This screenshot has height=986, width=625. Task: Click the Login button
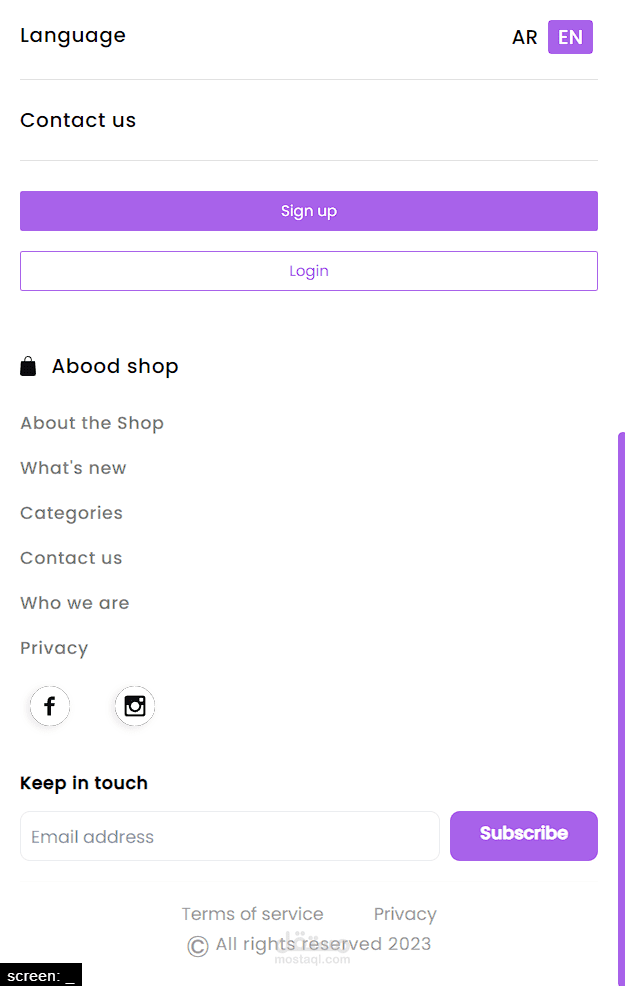(309, 271)
